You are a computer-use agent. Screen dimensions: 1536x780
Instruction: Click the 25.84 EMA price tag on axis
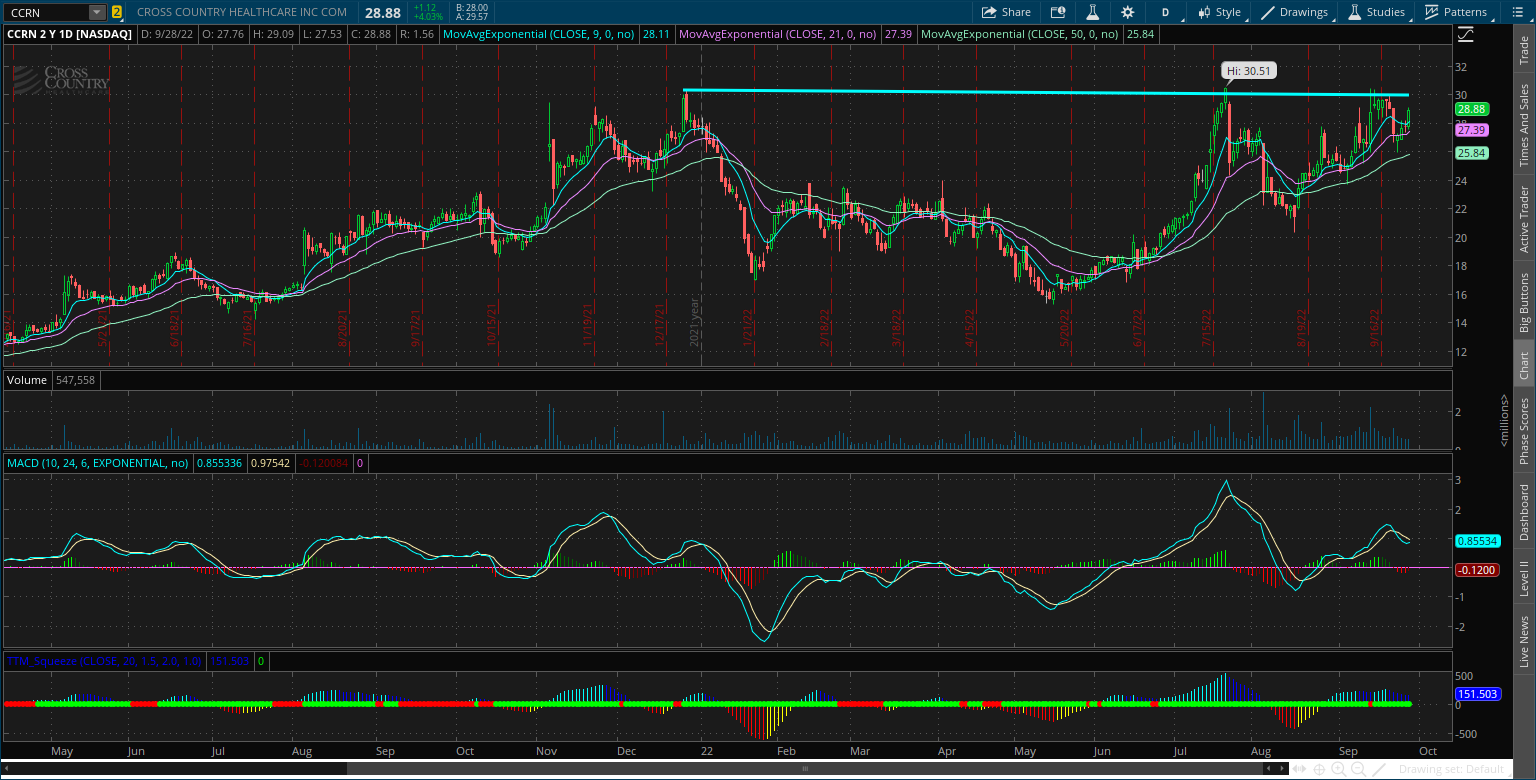(1471, 153)
